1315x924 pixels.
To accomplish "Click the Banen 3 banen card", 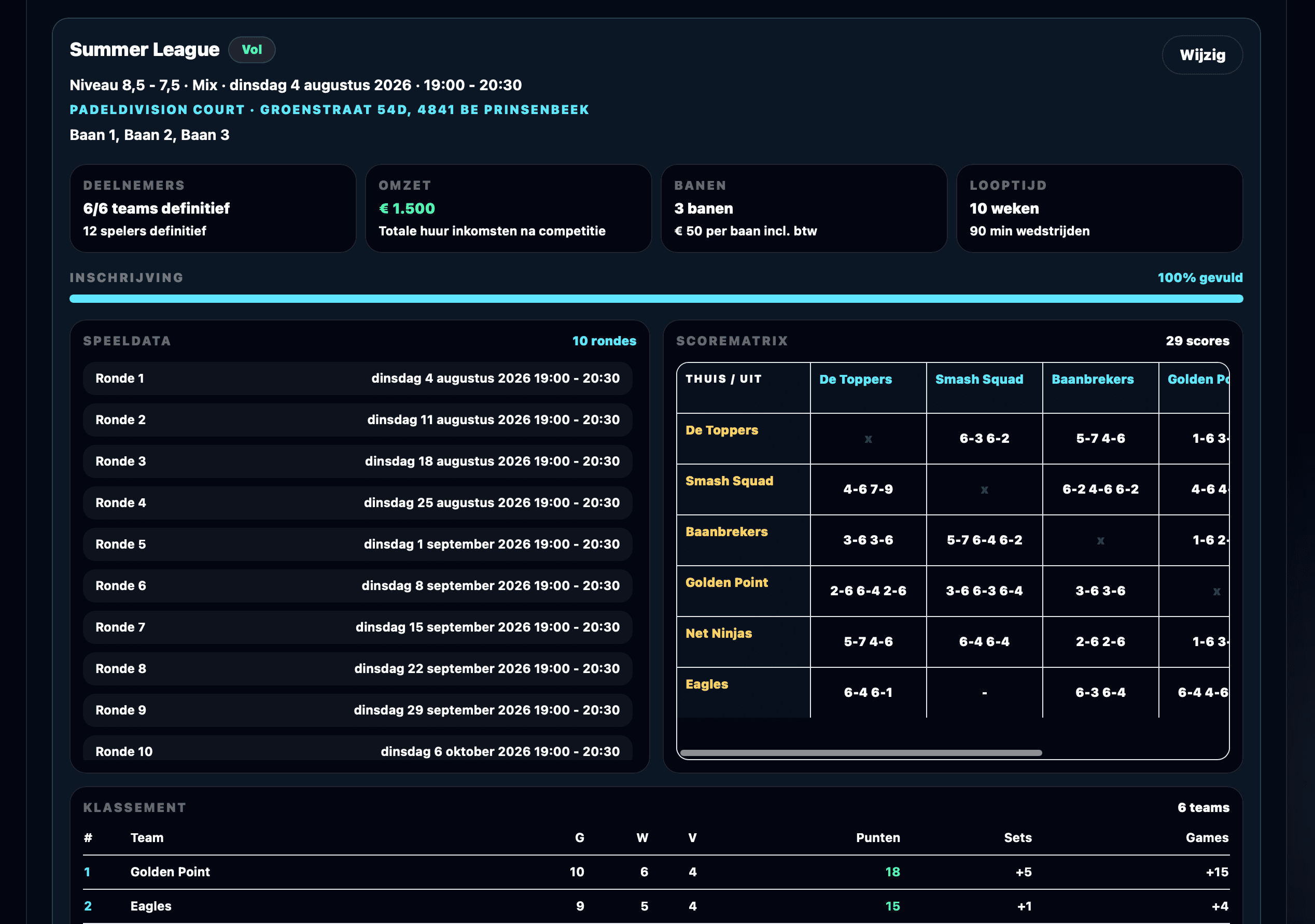I will (x=804, y=208).
